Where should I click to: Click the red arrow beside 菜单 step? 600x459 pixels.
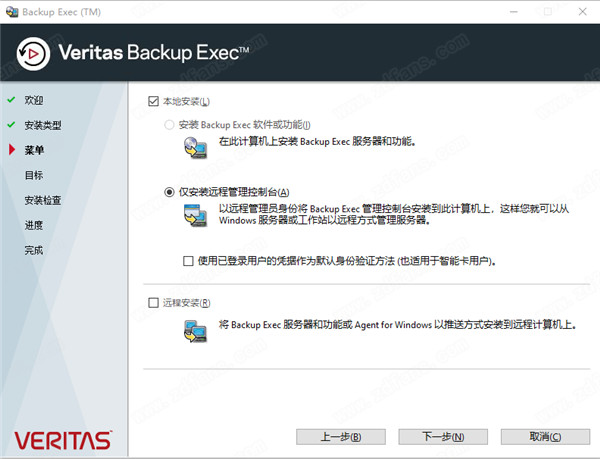pos(12,150)
